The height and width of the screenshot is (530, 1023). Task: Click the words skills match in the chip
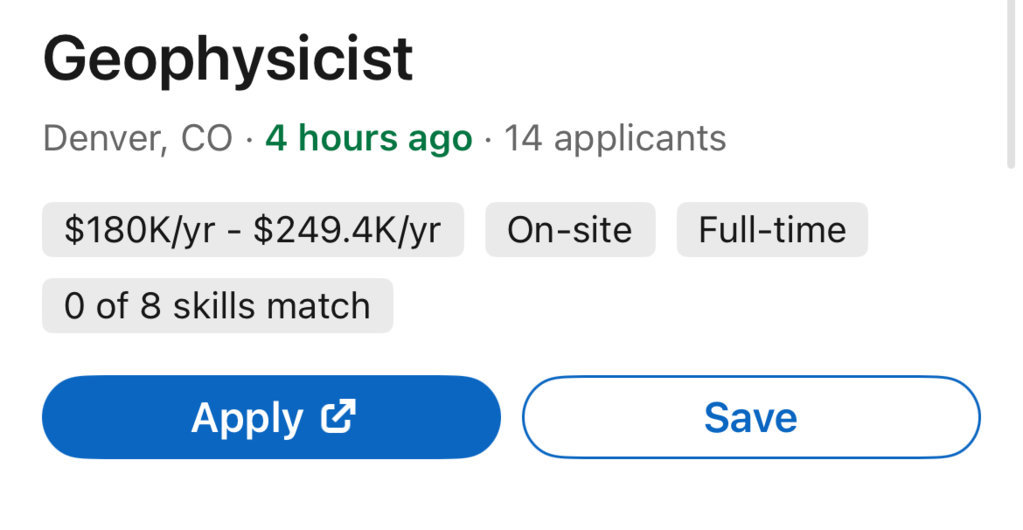pos(271,305)
